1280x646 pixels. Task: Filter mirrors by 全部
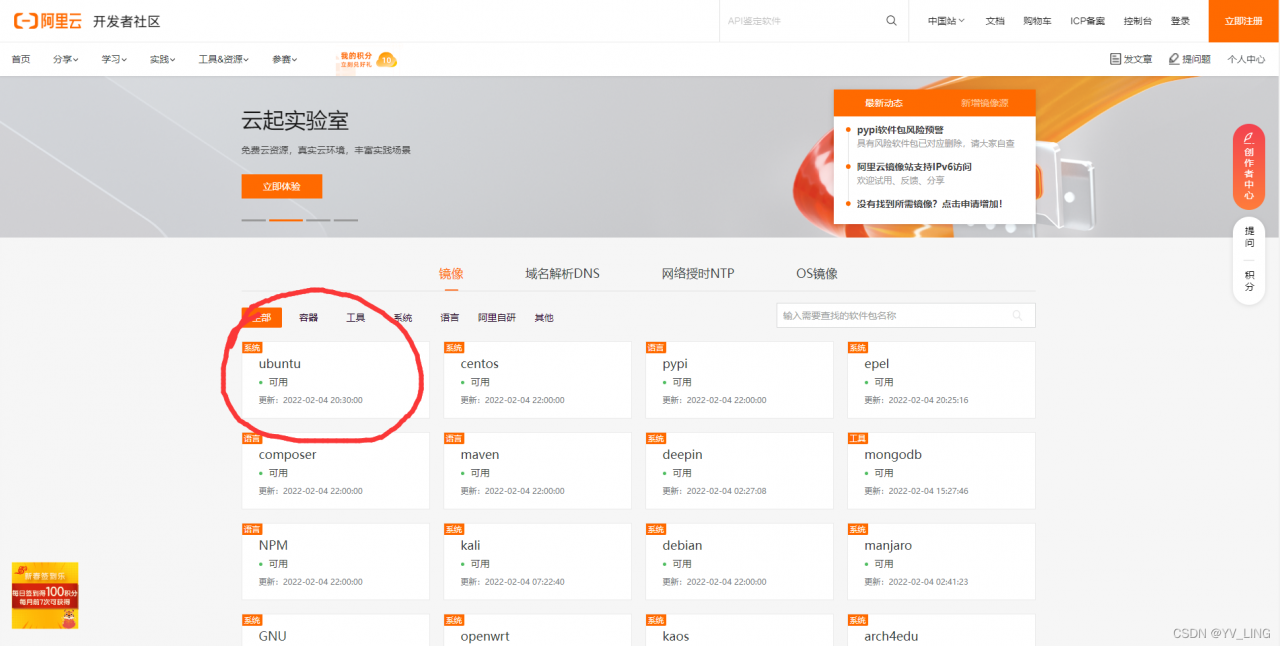tap(262, 317)
